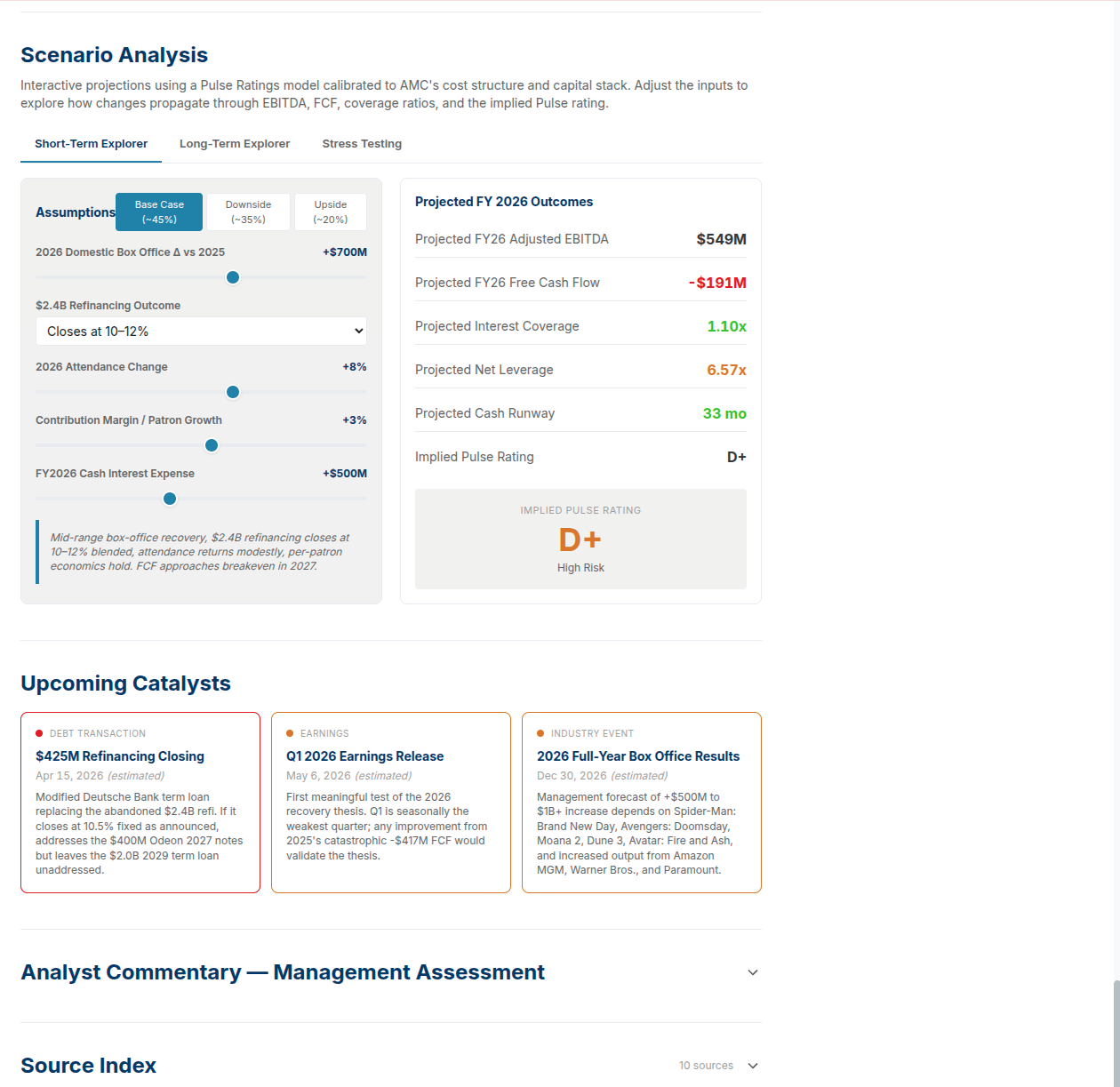Click the base case scenario description note

[x=200, y=552]
